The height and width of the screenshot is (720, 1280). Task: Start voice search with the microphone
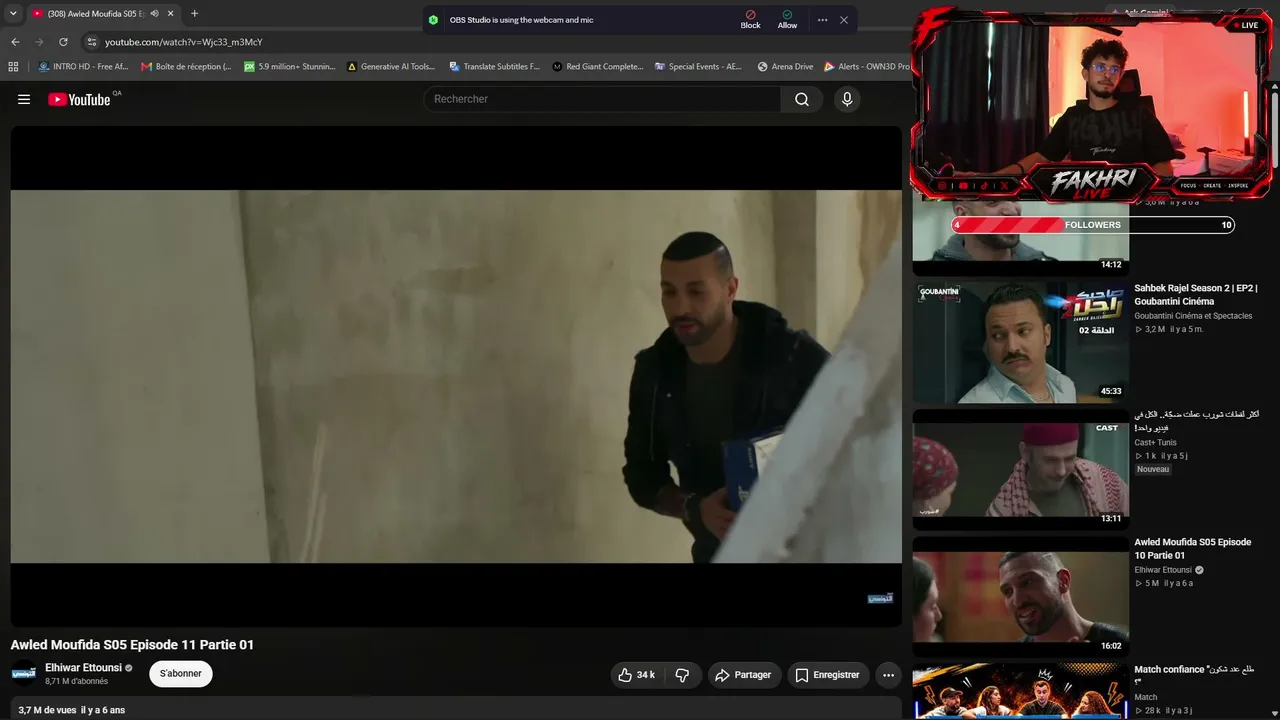tap(847, 99)
